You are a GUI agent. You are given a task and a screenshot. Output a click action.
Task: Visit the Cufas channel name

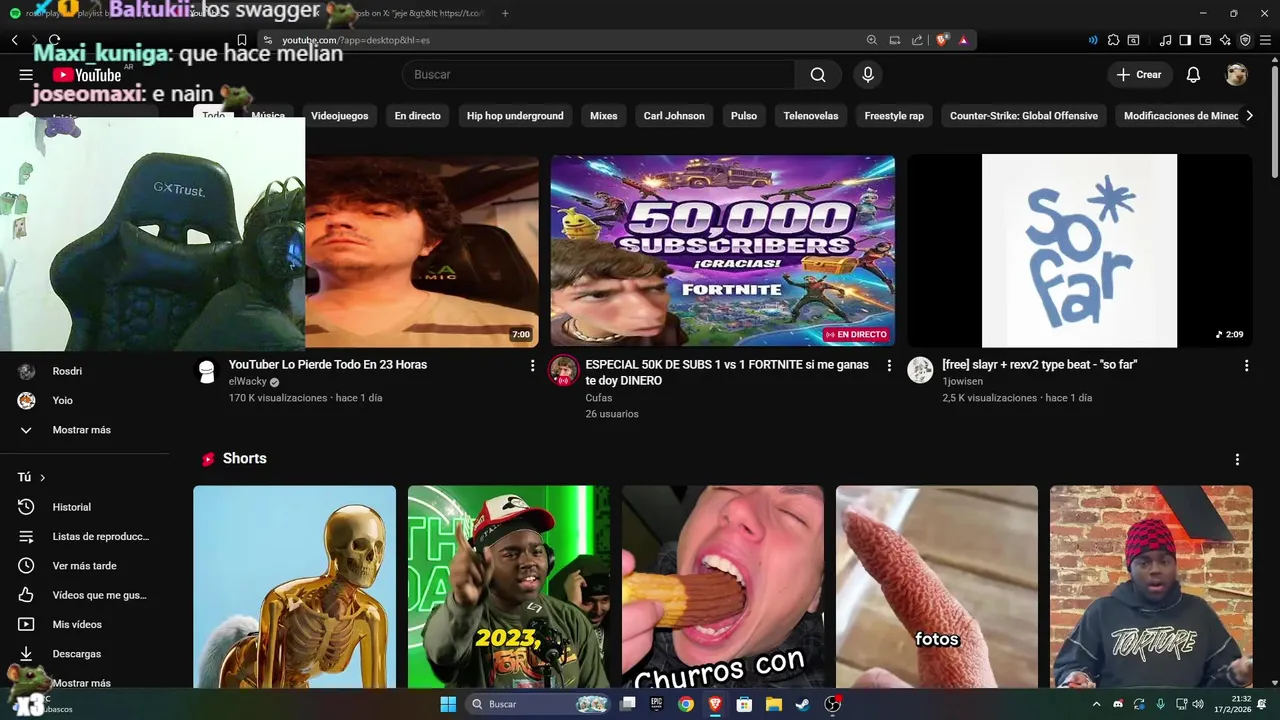[x=599, y=398]
